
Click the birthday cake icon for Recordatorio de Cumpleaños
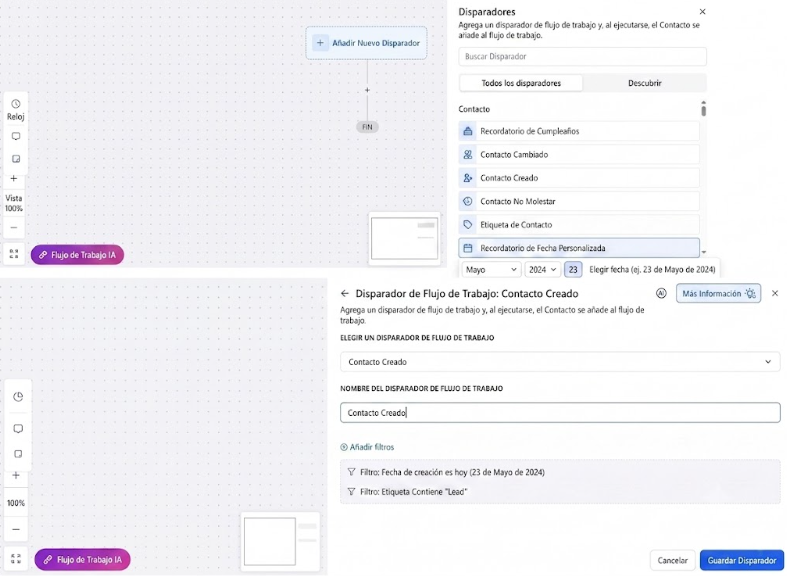coord(467,131)
